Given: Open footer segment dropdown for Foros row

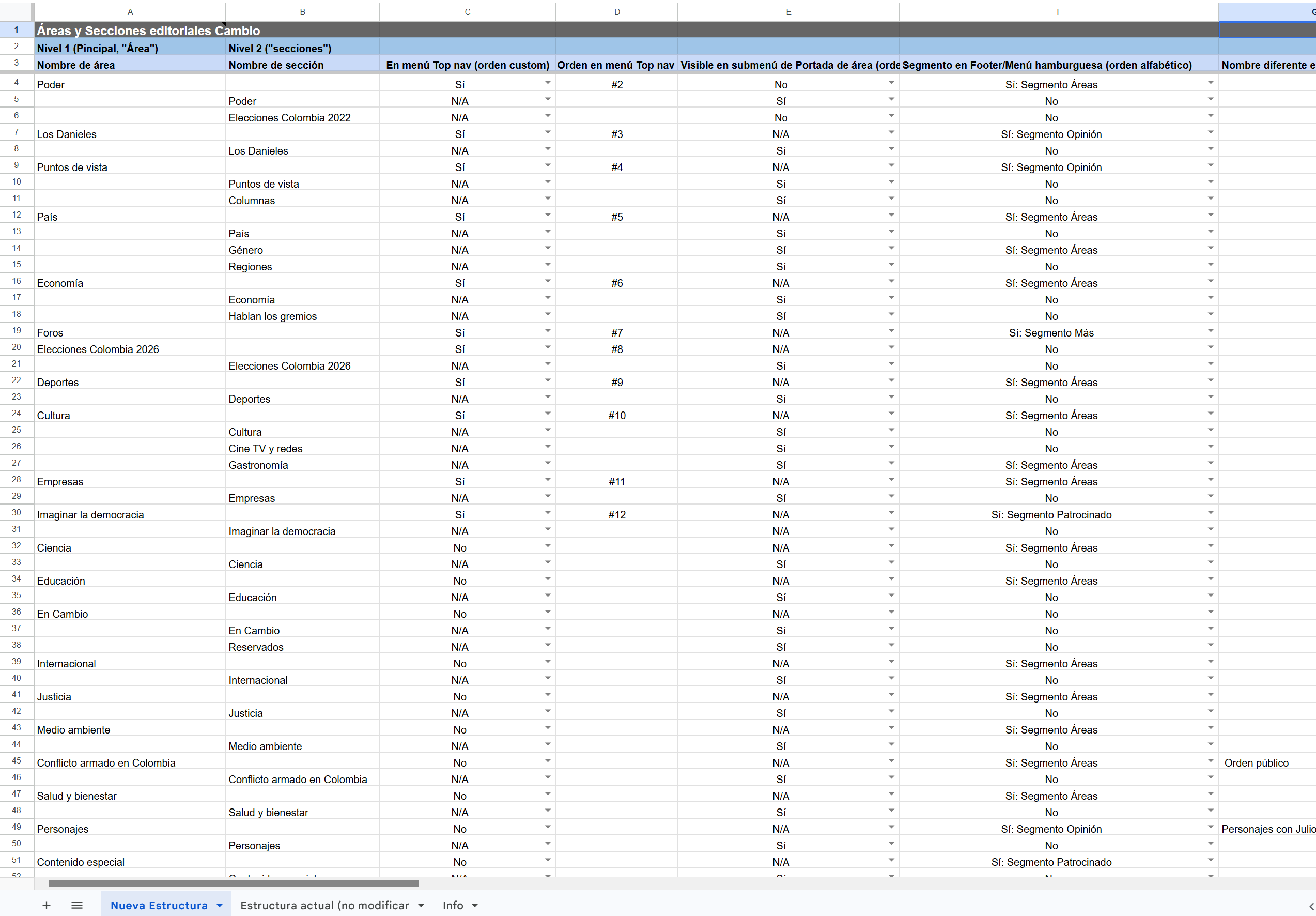Looking at the screenshot, I should point(1210,331).
